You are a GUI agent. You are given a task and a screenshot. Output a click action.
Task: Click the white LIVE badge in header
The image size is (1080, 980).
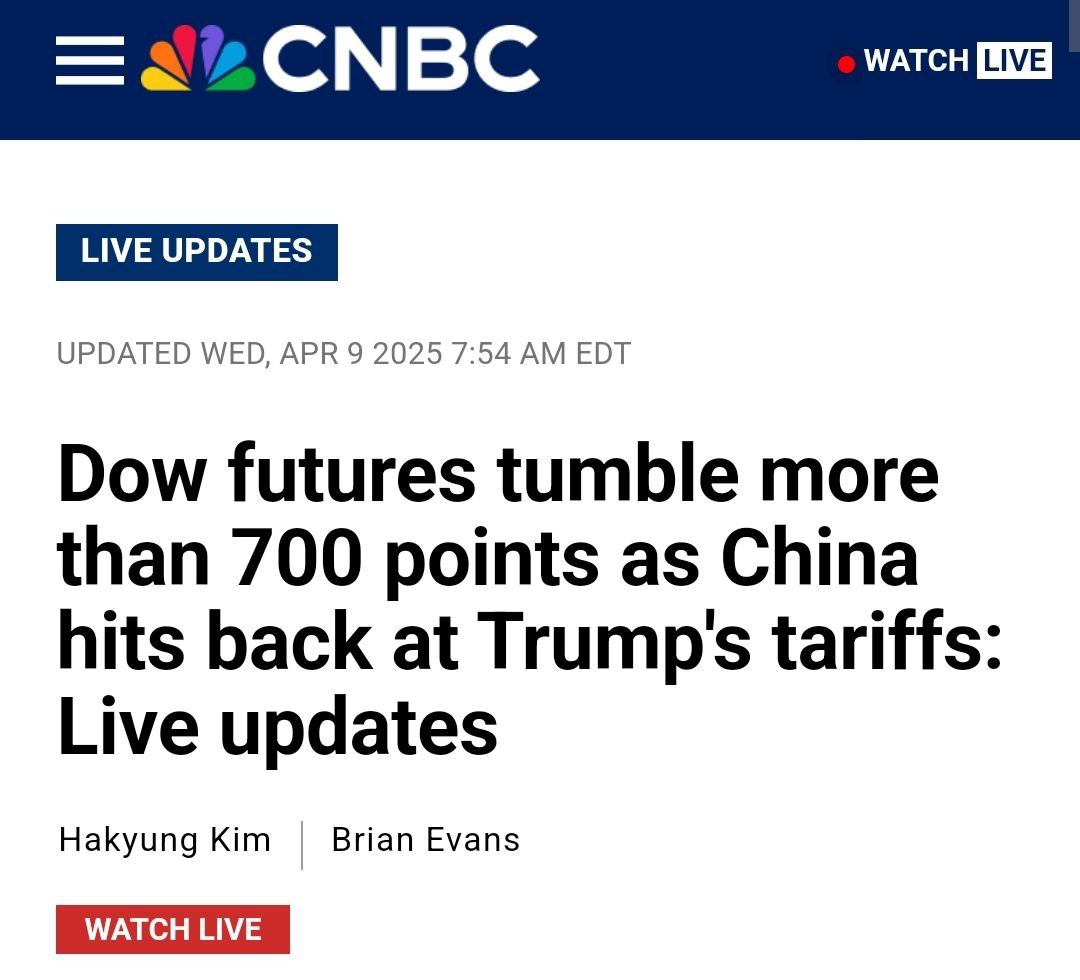1013,61
